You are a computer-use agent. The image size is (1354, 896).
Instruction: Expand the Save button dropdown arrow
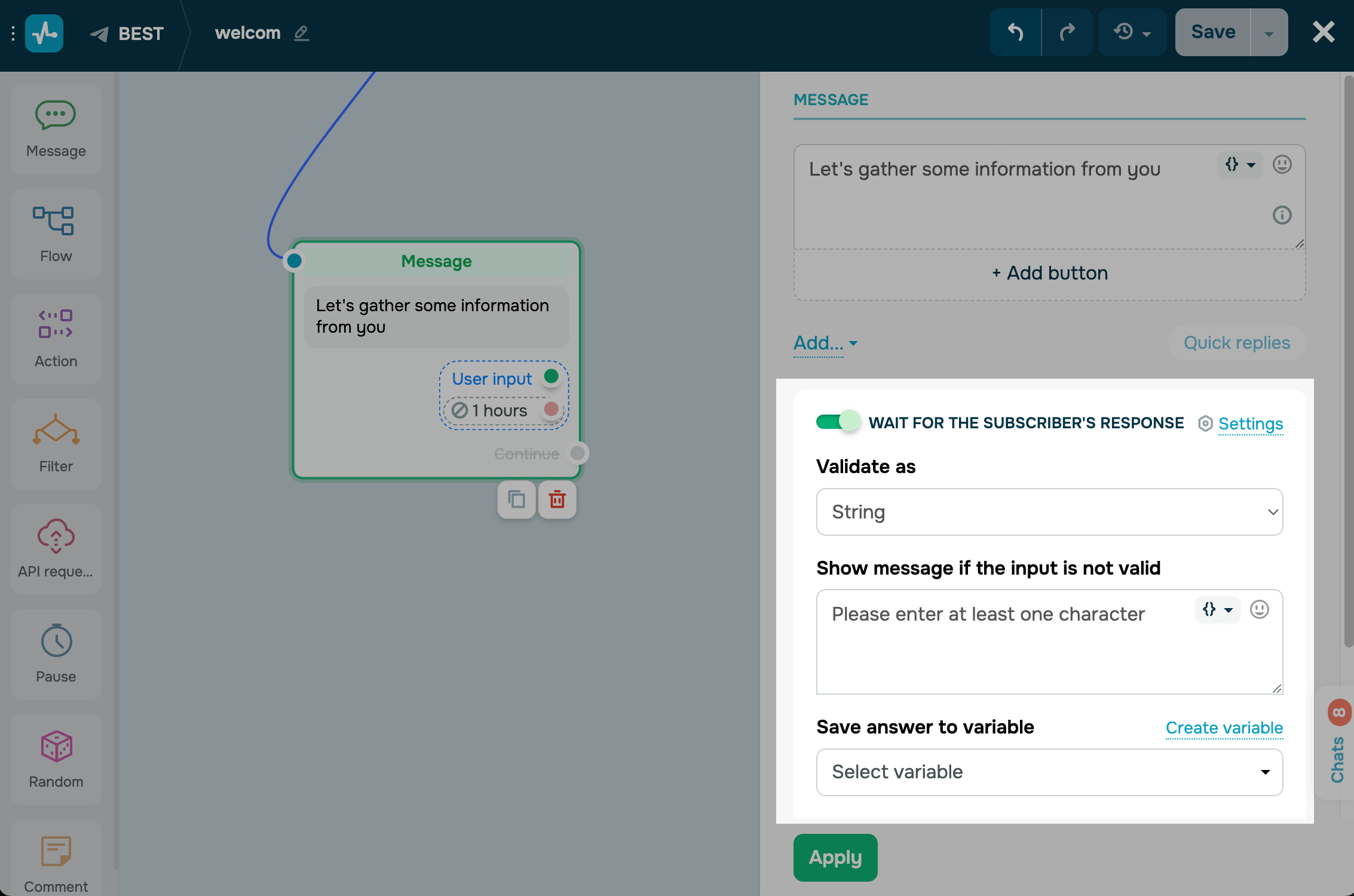(1269, 33)
